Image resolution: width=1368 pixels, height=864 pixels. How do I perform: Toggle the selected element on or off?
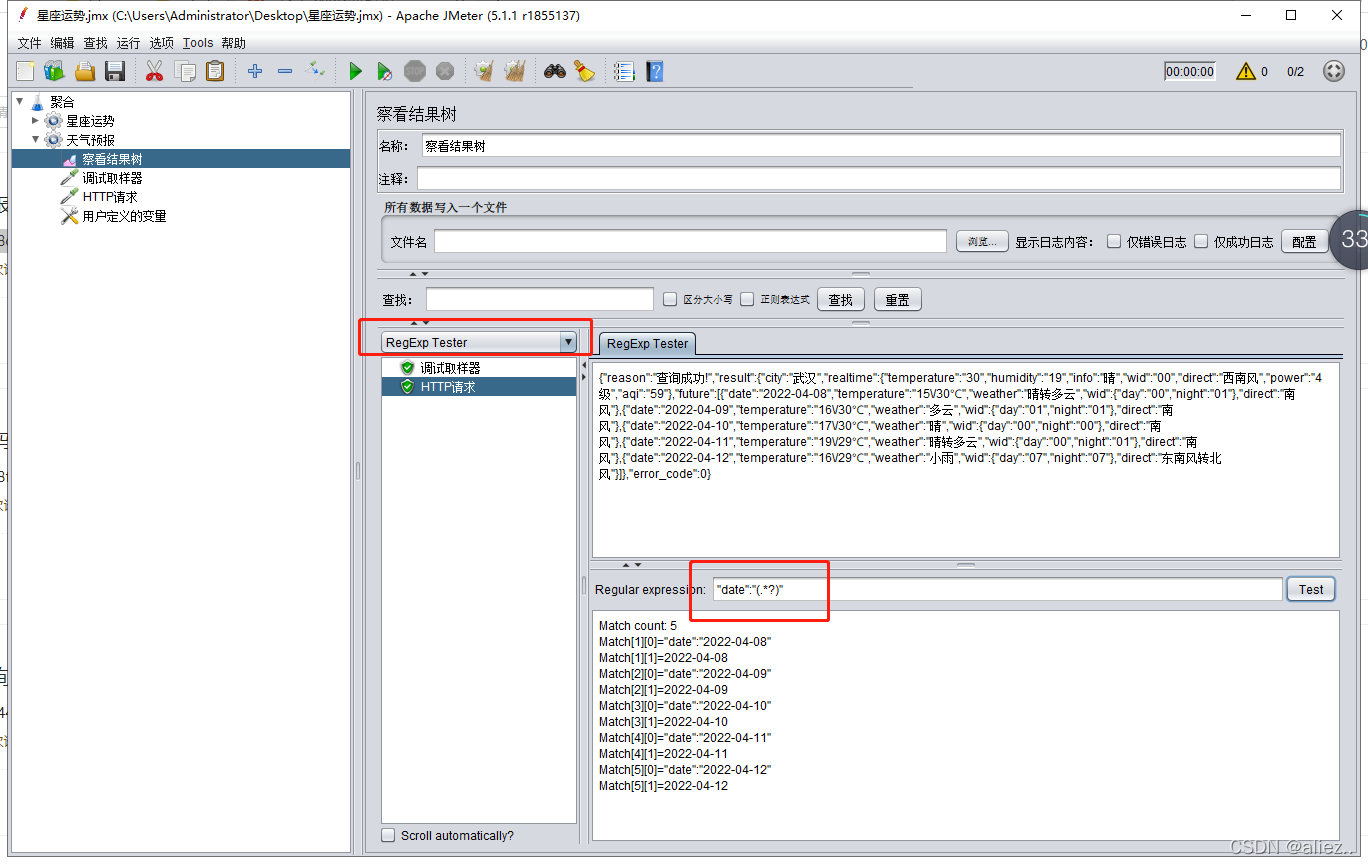click(x=315, y=71)
